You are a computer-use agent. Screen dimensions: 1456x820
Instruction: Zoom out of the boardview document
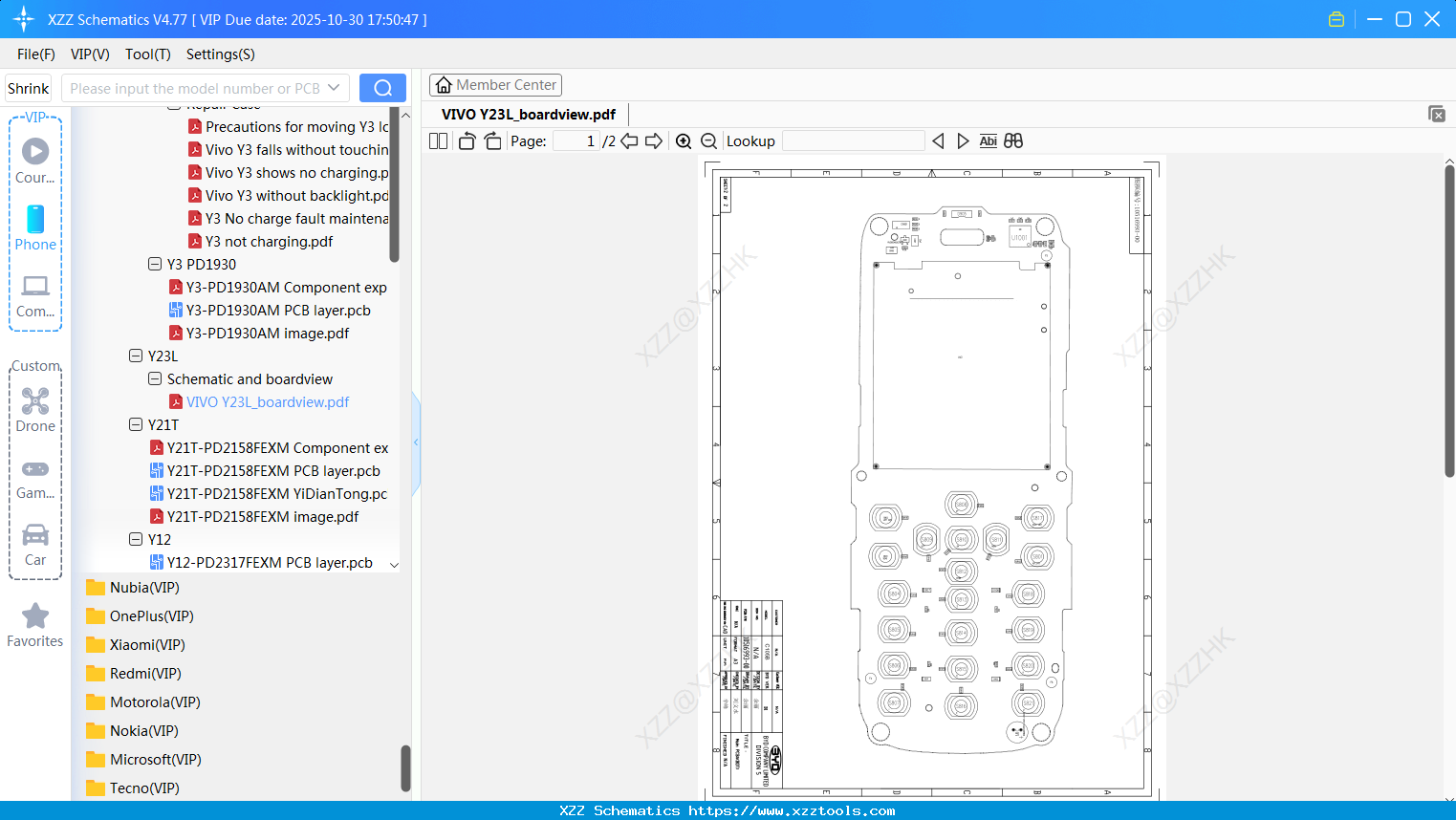point(708,140)
